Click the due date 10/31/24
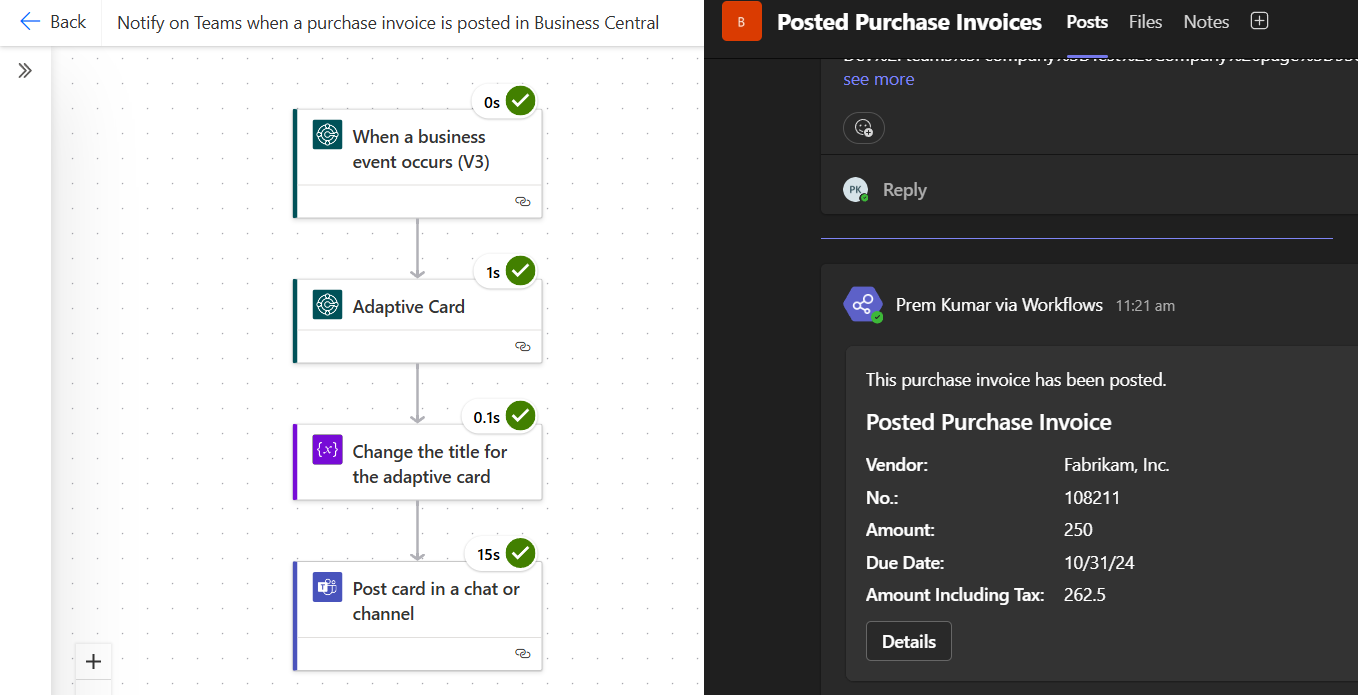Viewport: 1358px width, 695px height. [x=1099, y=563]
